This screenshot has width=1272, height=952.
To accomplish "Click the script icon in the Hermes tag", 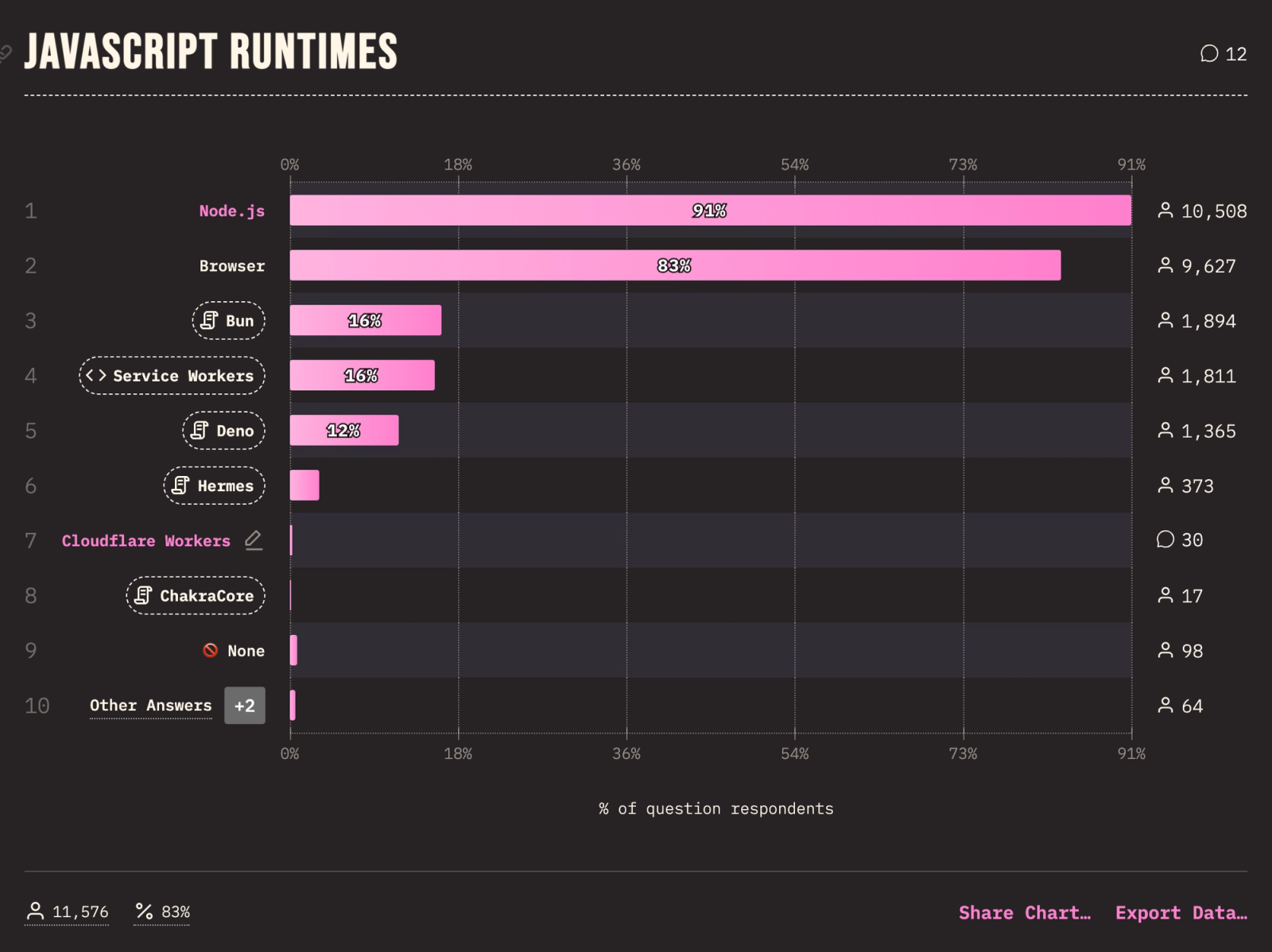I will 180,485.
